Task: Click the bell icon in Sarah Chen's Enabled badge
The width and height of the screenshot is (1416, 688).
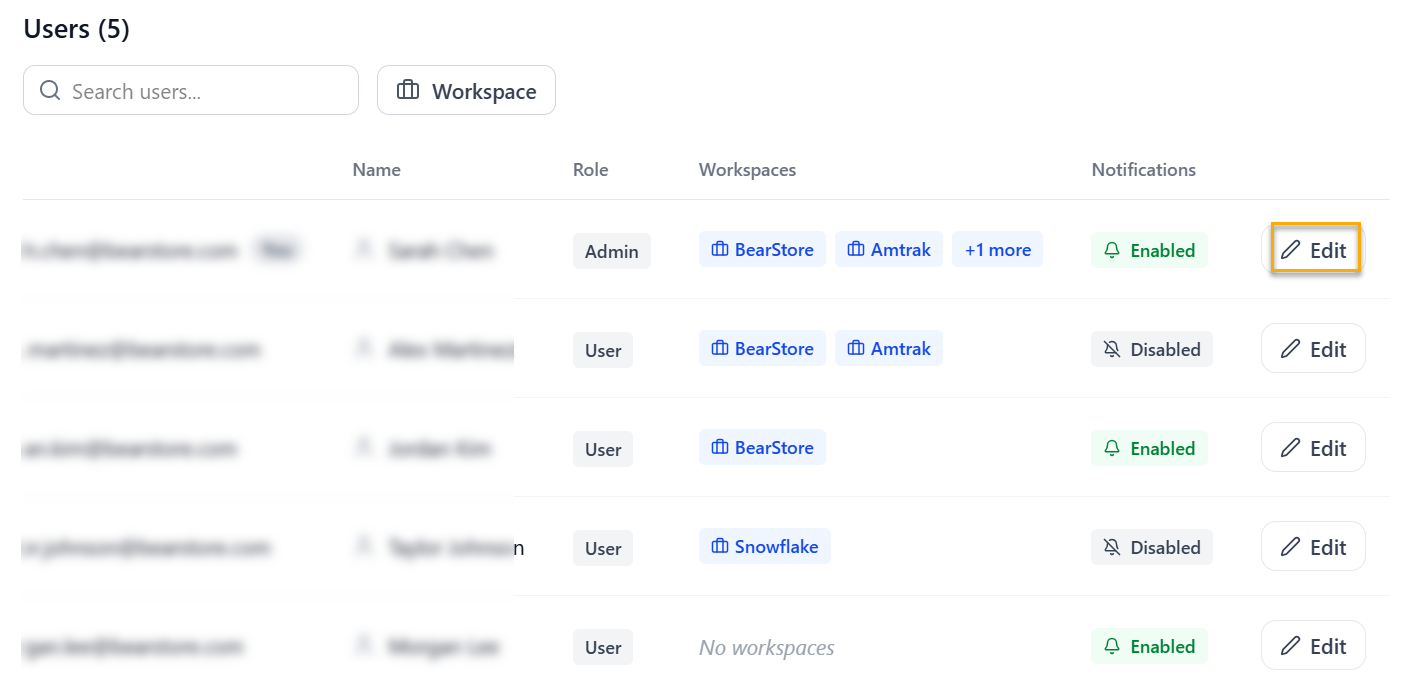Action: click(x=1112, y=250)
